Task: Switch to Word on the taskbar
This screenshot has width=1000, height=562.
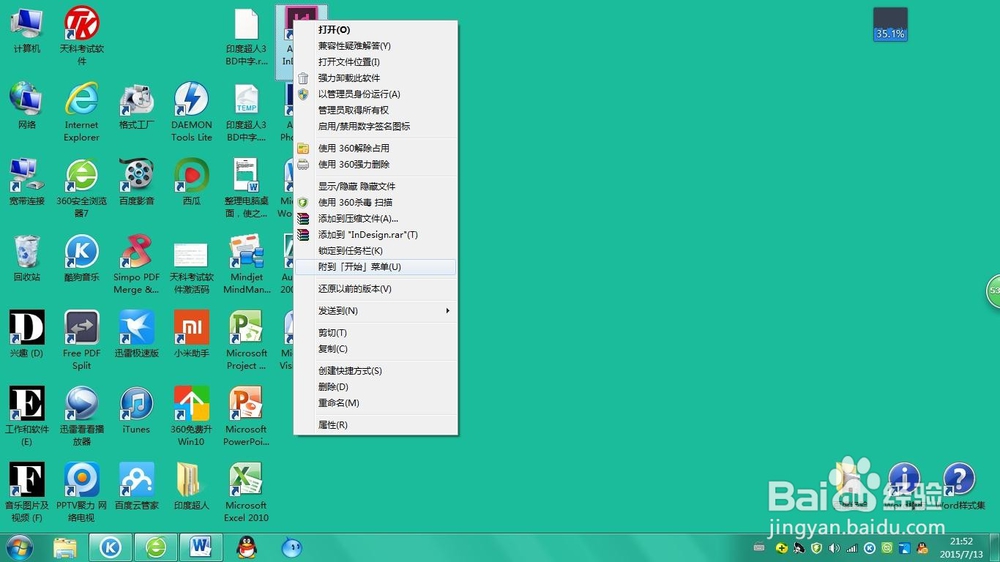Action: pos(200,547)
